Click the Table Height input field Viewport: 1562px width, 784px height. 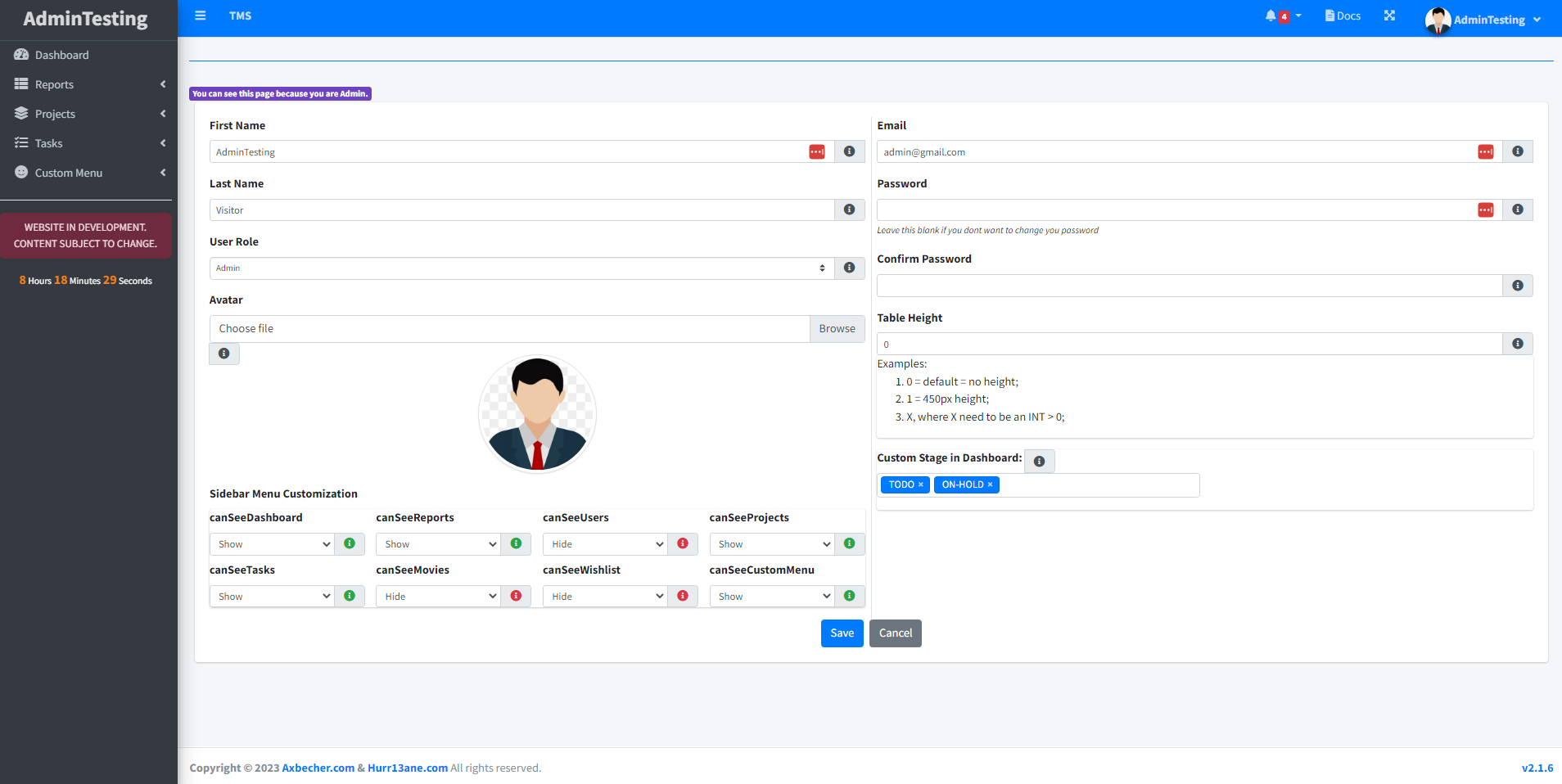click(1189, 345)
